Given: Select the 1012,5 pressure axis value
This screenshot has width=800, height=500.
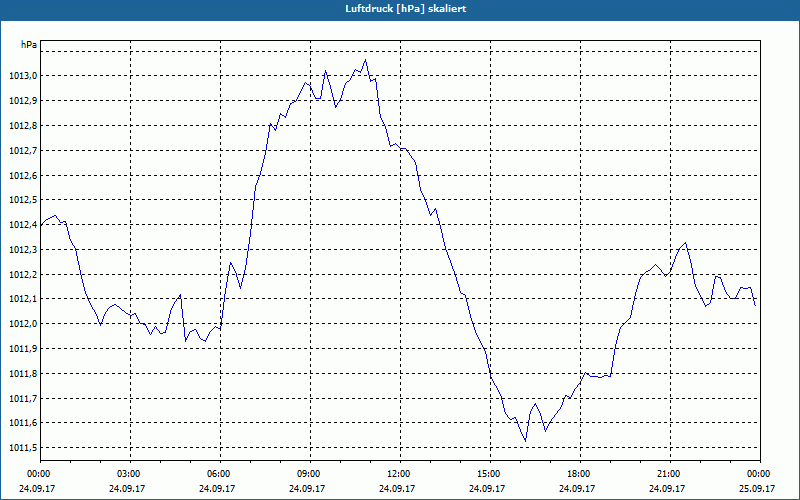Looking at the screenshot, I should point(23,200).
